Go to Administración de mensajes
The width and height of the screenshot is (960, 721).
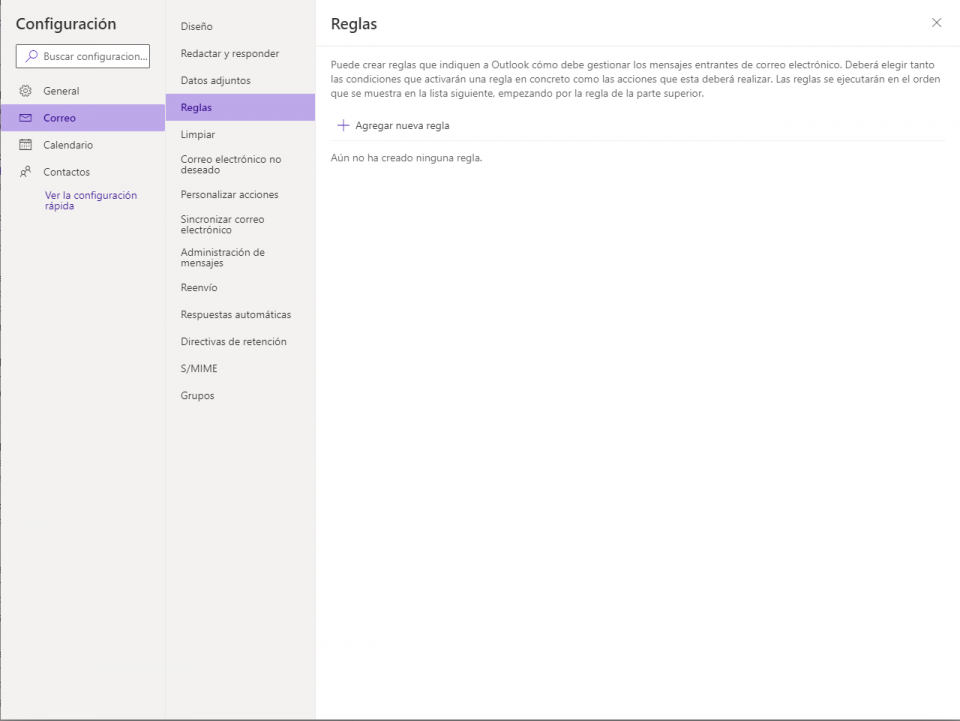click(221, 257)
